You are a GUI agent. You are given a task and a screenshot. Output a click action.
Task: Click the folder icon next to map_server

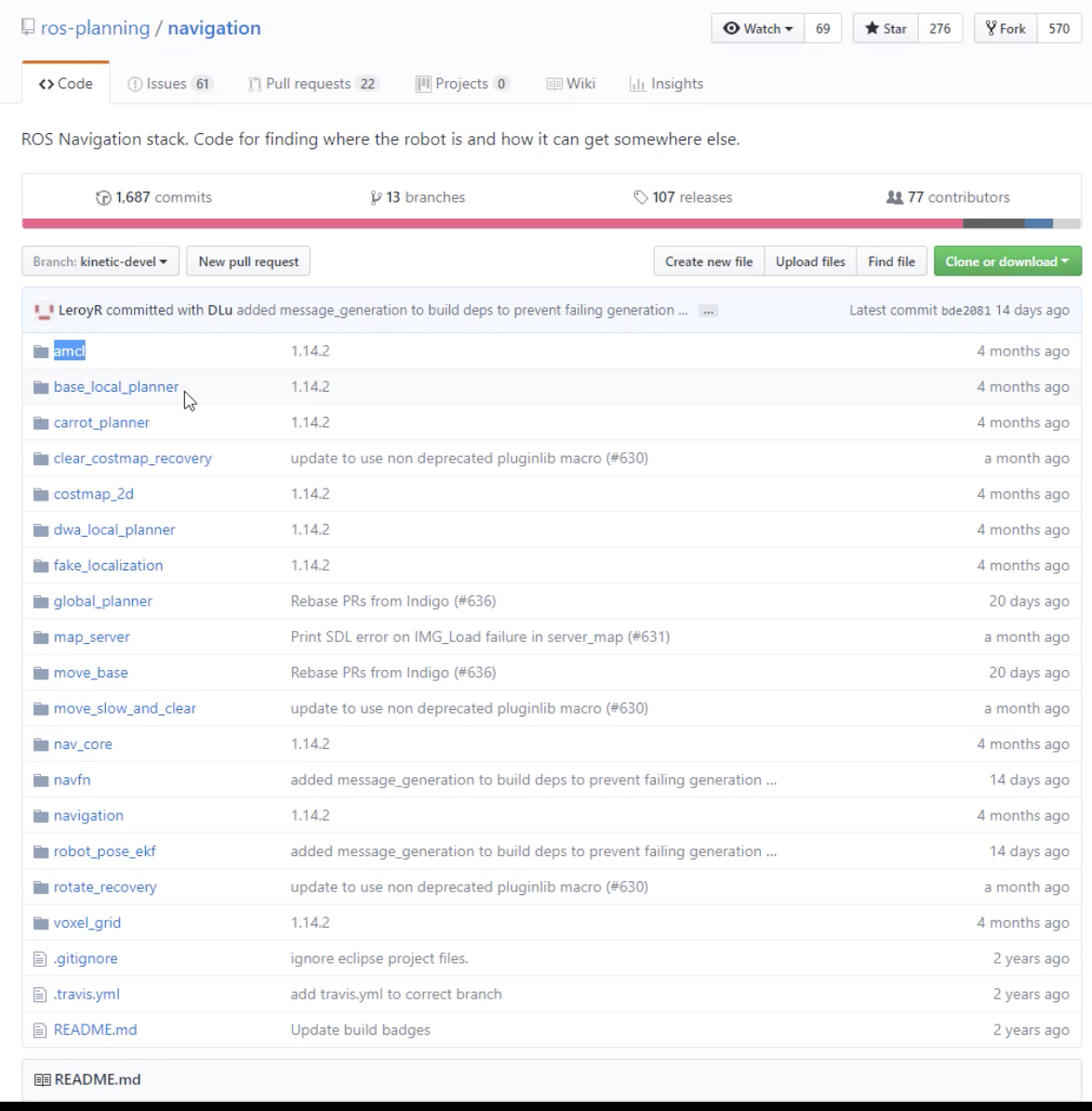pyautogui.click(x=40, y=637)
